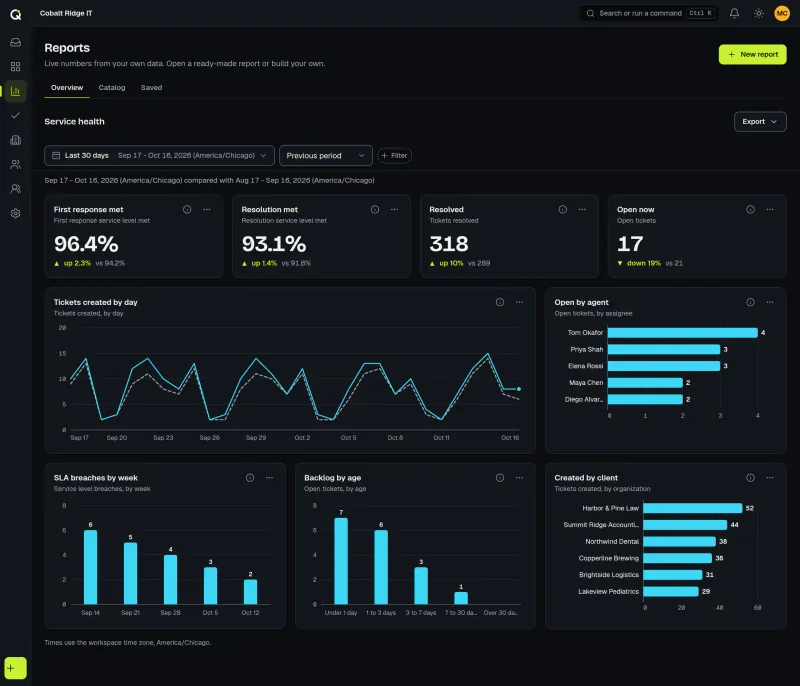This screenshot has height=686, width=800.
Task: Click the Tom Okafor bar in Open by agent
Action: (683, 333)
